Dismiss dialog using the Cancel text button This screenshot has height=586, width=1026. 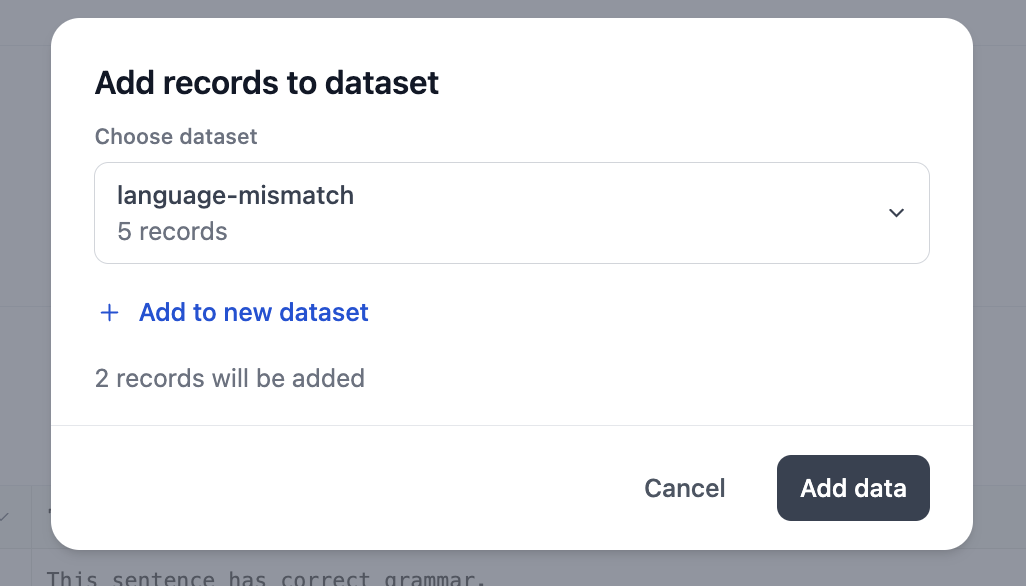684,488
